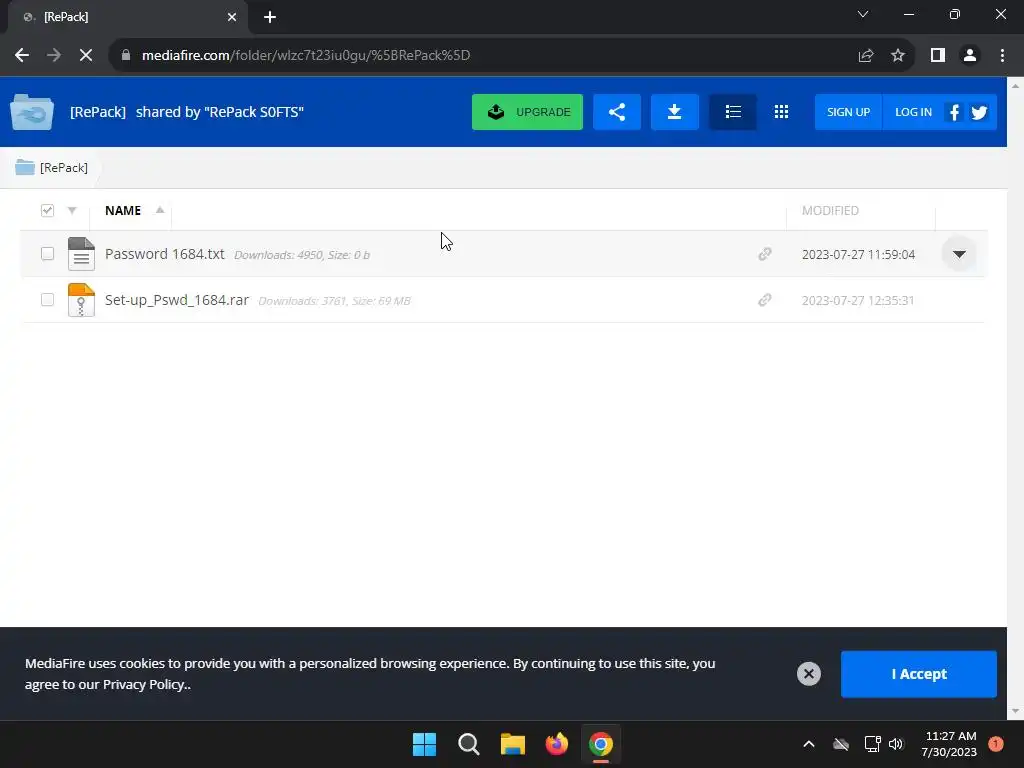Screen dimensions: 1024x768
Task: Stop page loading in Chrome
Action: [86, 56]
